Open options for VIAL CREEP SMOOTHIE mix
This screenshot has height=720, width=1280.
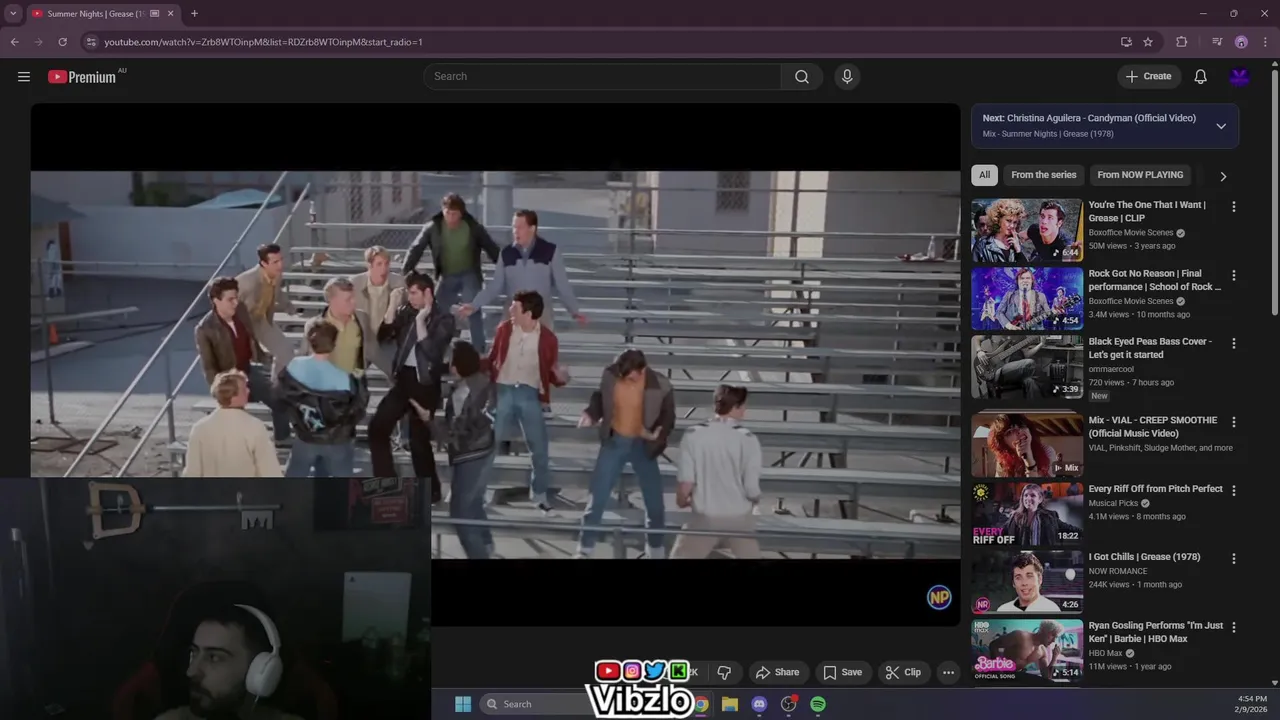[1233, 422]
